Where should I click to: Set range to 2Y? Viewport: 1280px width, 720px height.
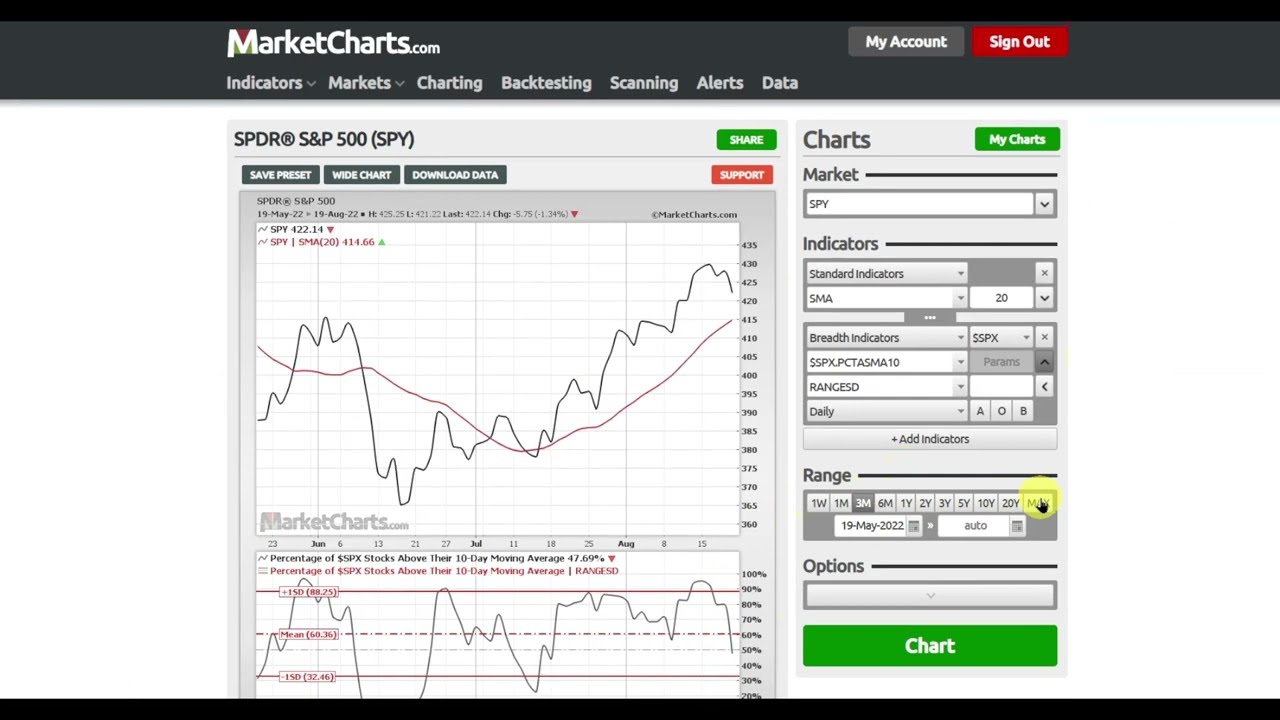[x=925, y=503]
